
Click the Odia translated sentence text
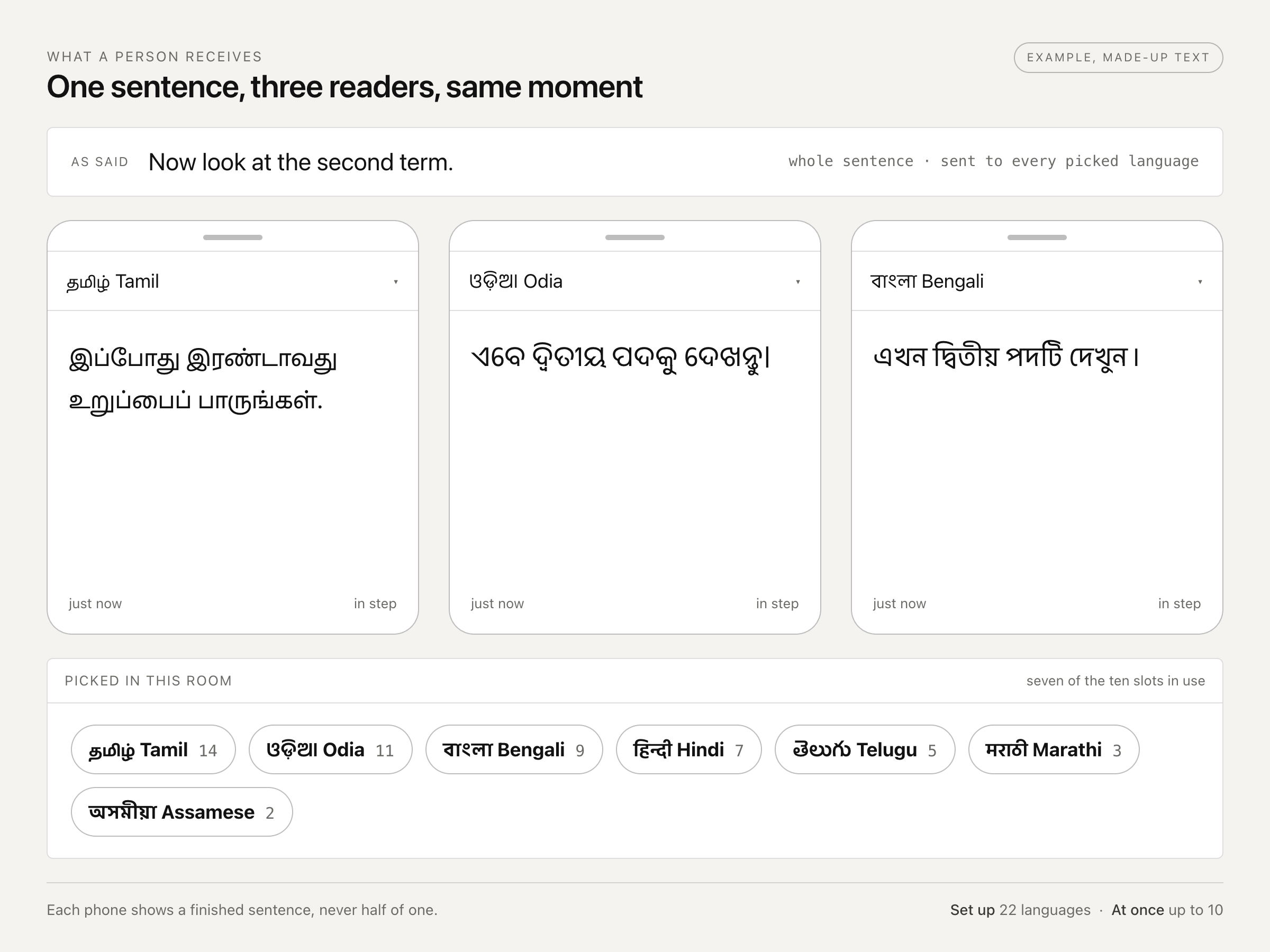point(621,358)
